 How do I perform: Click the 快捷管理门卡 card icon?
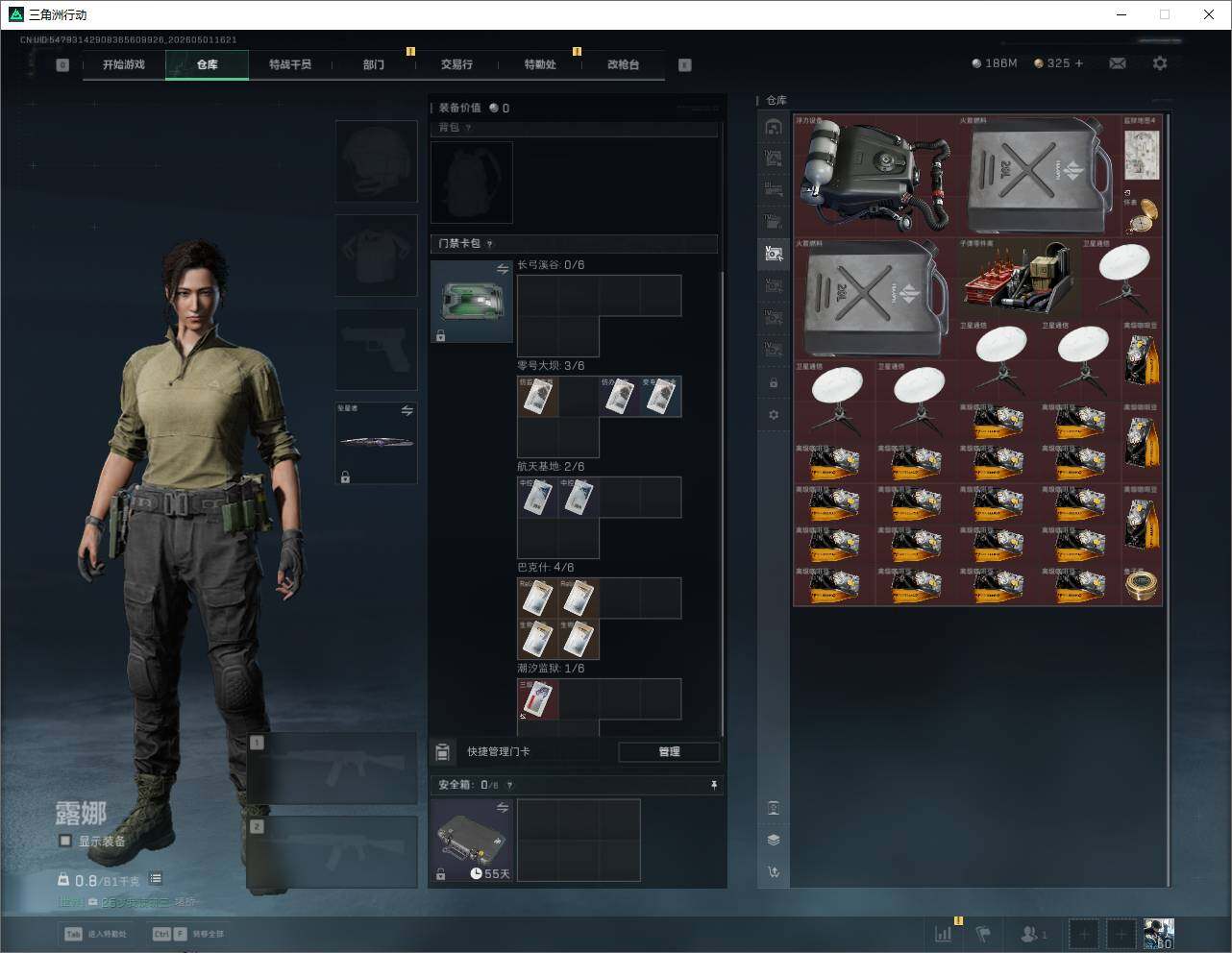click(443, 751)
